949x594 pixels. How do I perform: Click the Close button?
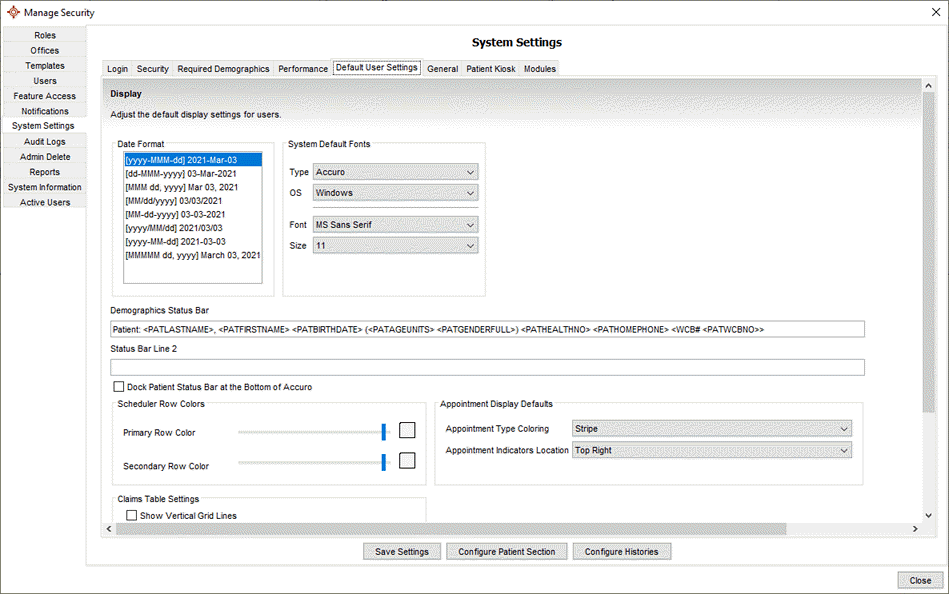[920, 580]
